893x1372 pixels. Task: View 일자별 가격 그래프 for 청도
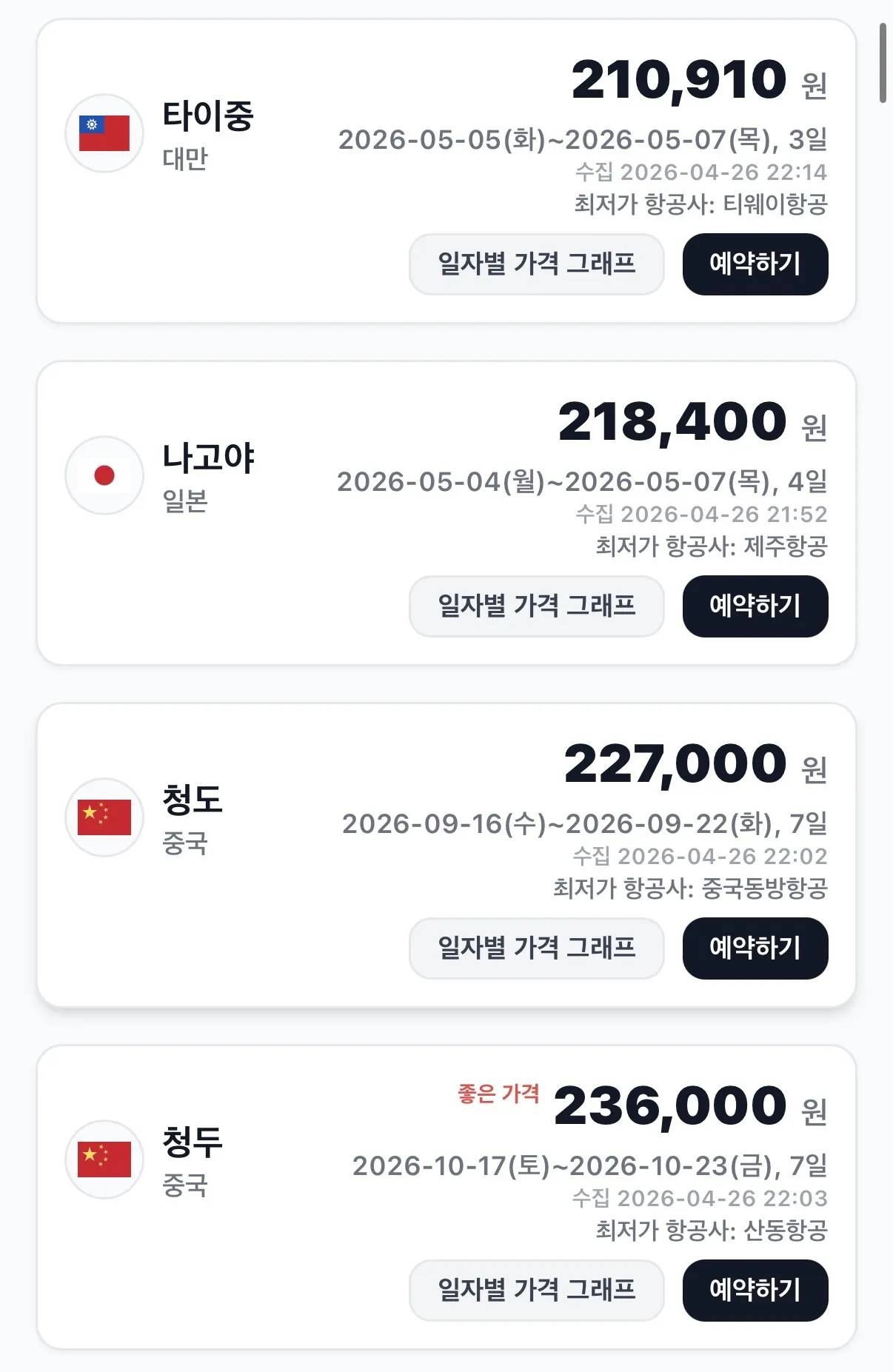click(536, 948)
